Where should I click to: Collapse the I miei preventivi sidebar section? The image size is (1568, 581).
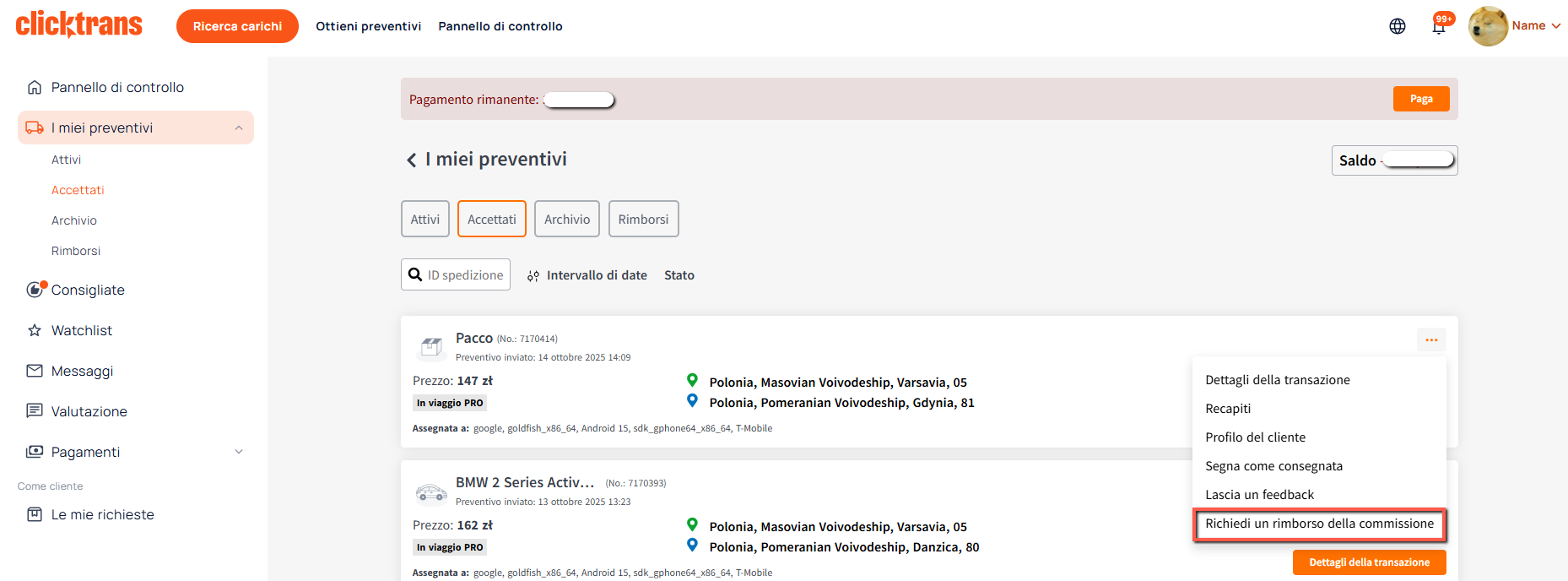pos(239,128)
